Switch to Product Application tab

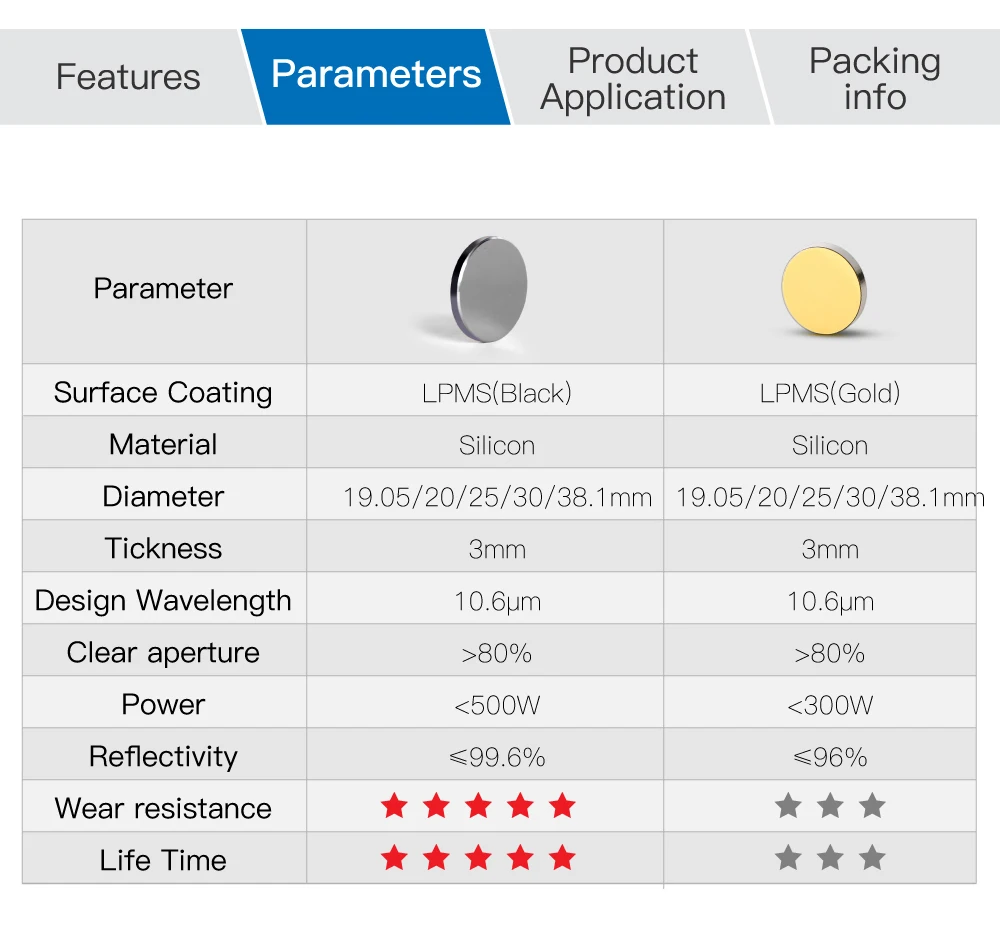click(x=633, y=78)
